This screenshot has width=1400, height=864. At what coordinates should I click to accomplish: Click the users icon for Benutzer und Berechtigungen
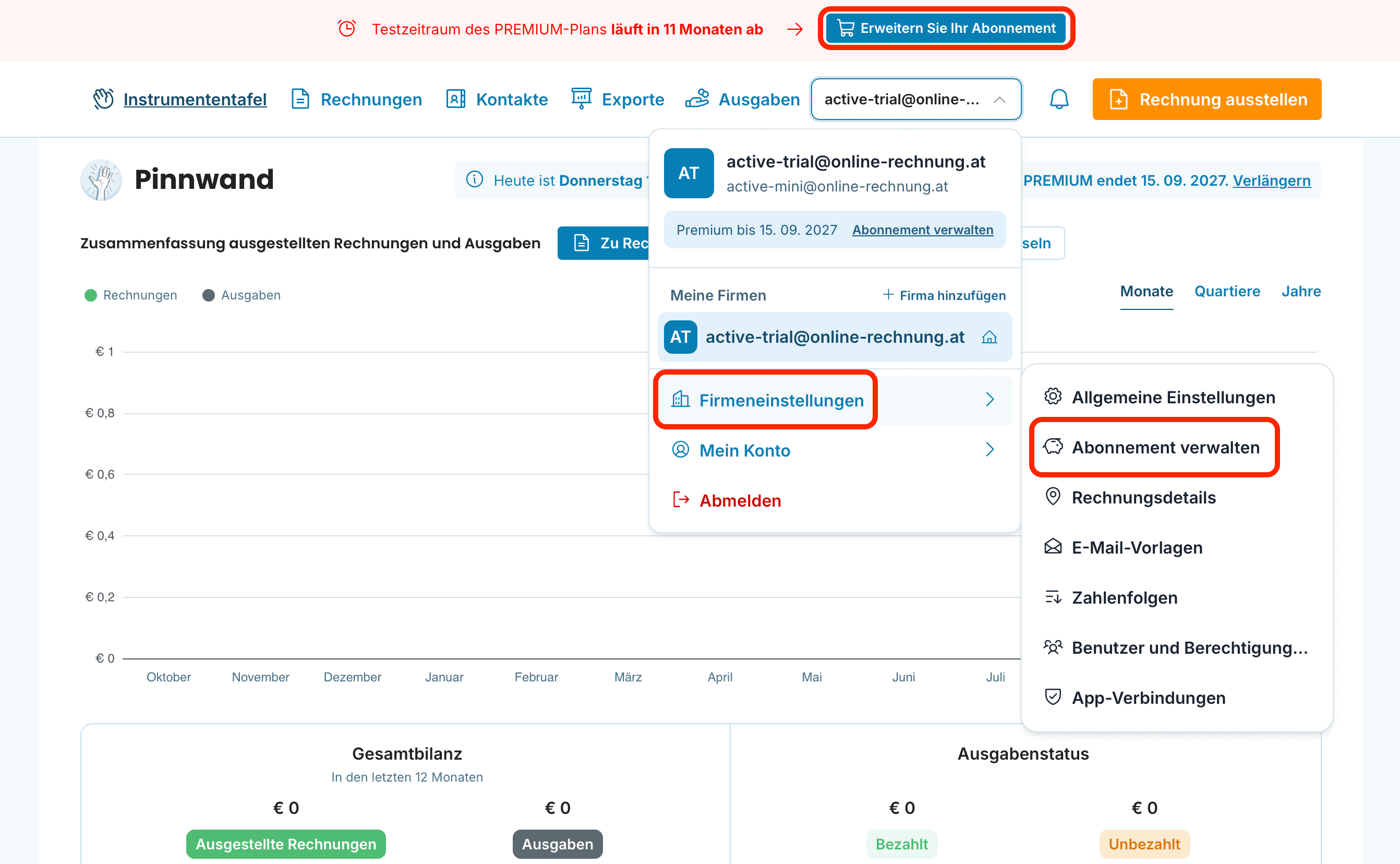point(1053,647)
